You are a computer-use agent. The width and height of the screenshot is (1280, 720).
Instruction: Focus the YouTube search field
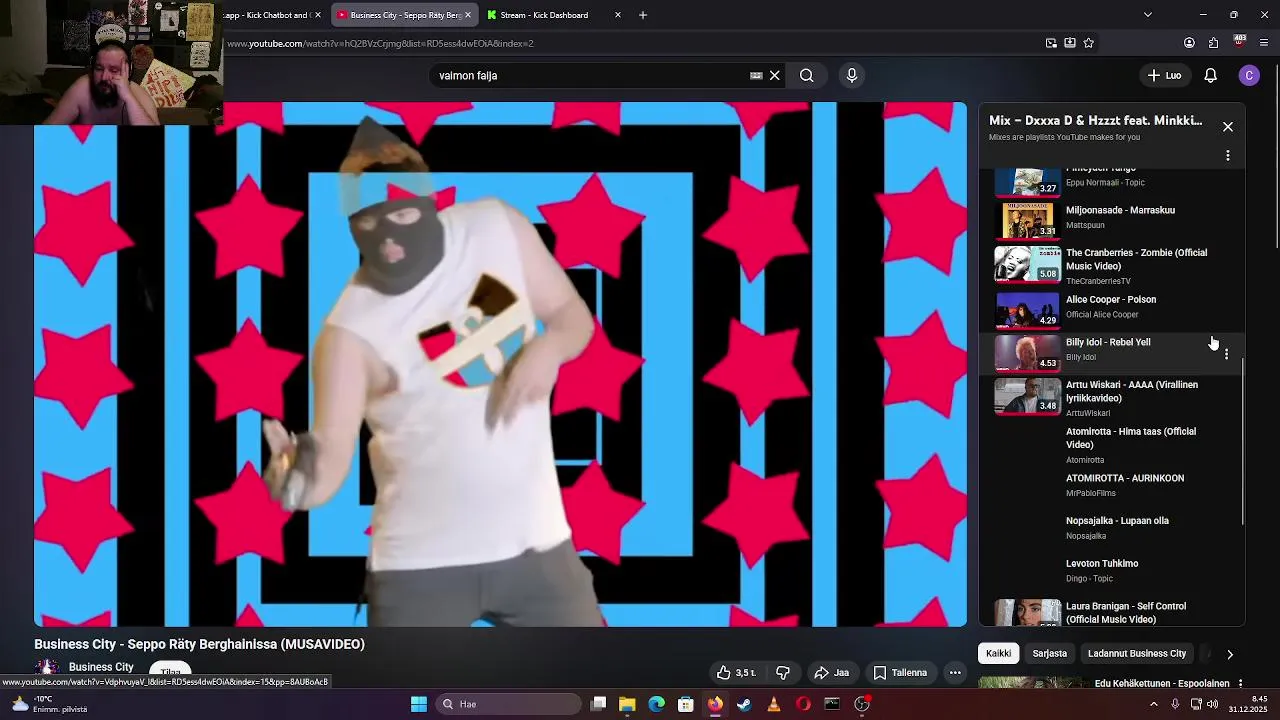[590, 75]
